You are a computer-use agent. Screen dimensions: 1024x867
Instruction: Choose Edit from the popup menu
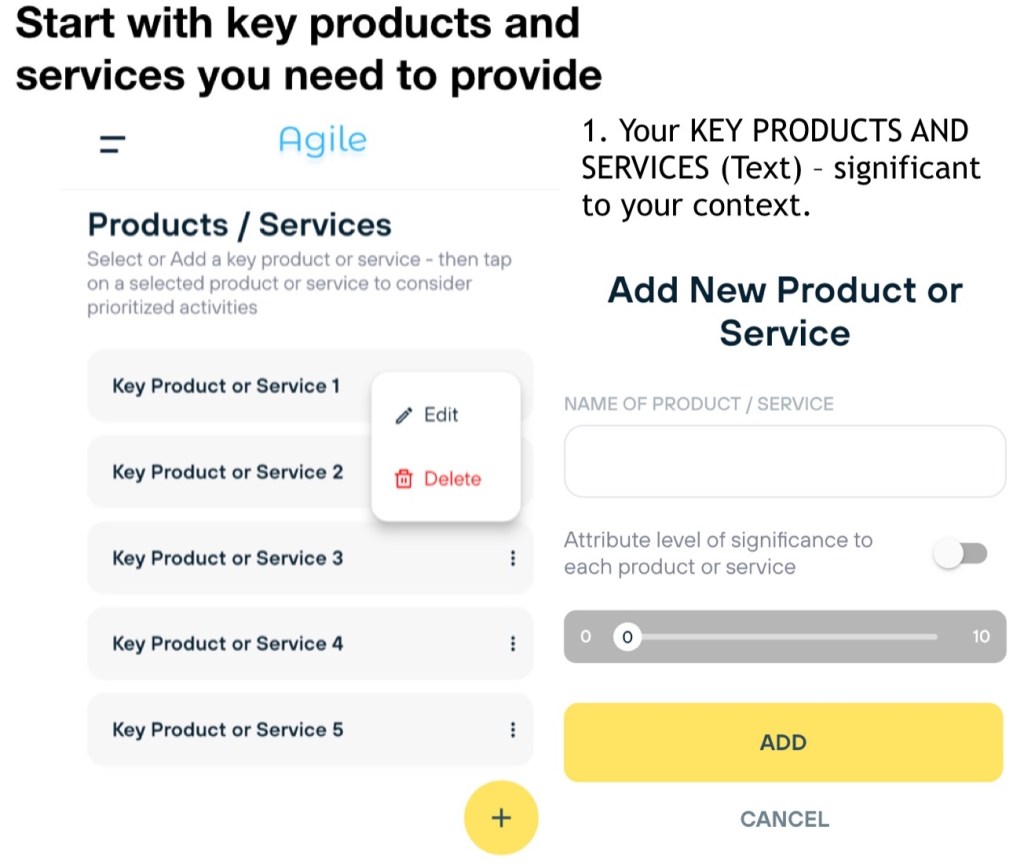point(441,415)
